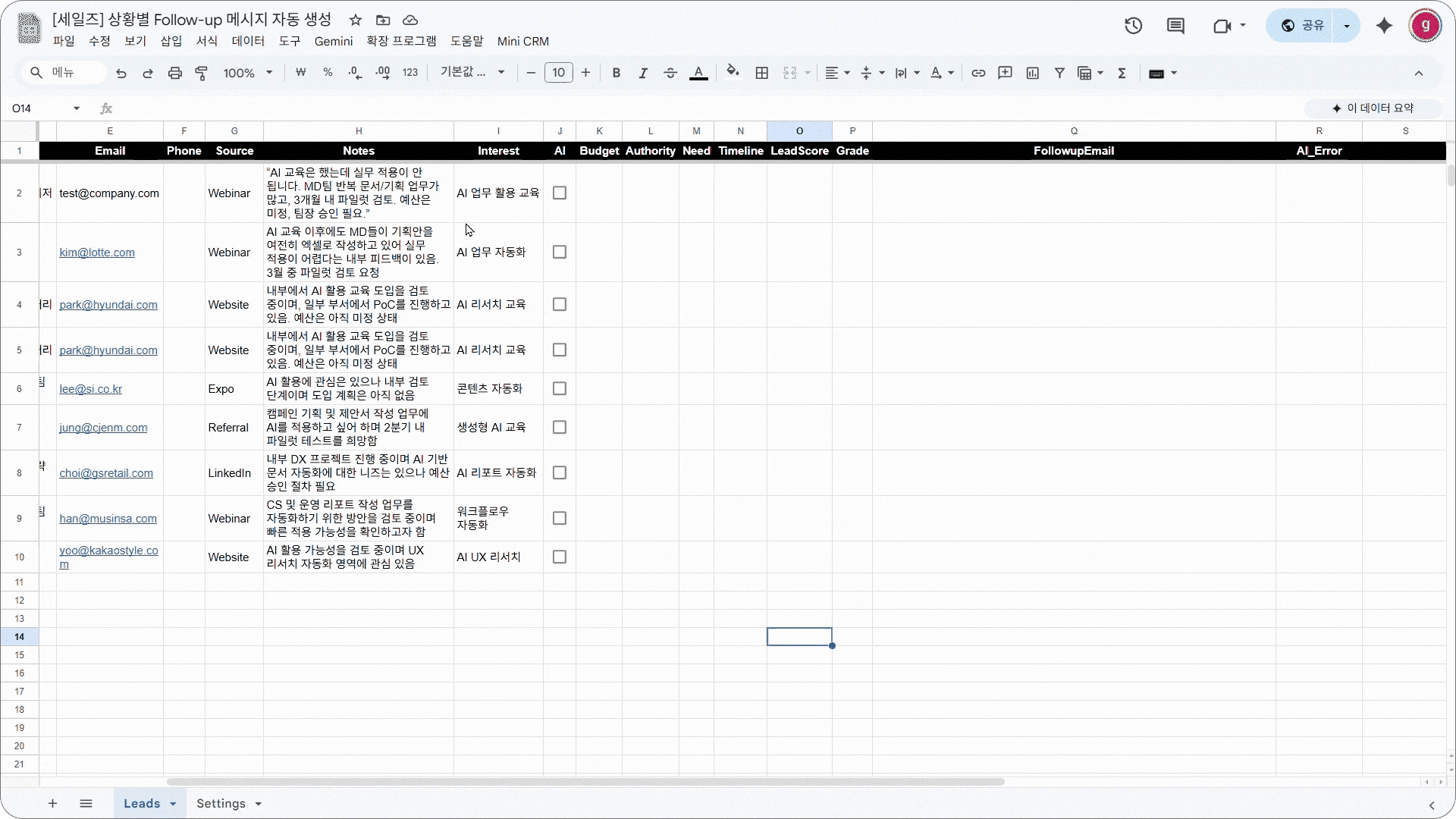Screen dimensions: 1456x819
Task: Open the functions menu via the Σ icon
Action: (1122, 73)
